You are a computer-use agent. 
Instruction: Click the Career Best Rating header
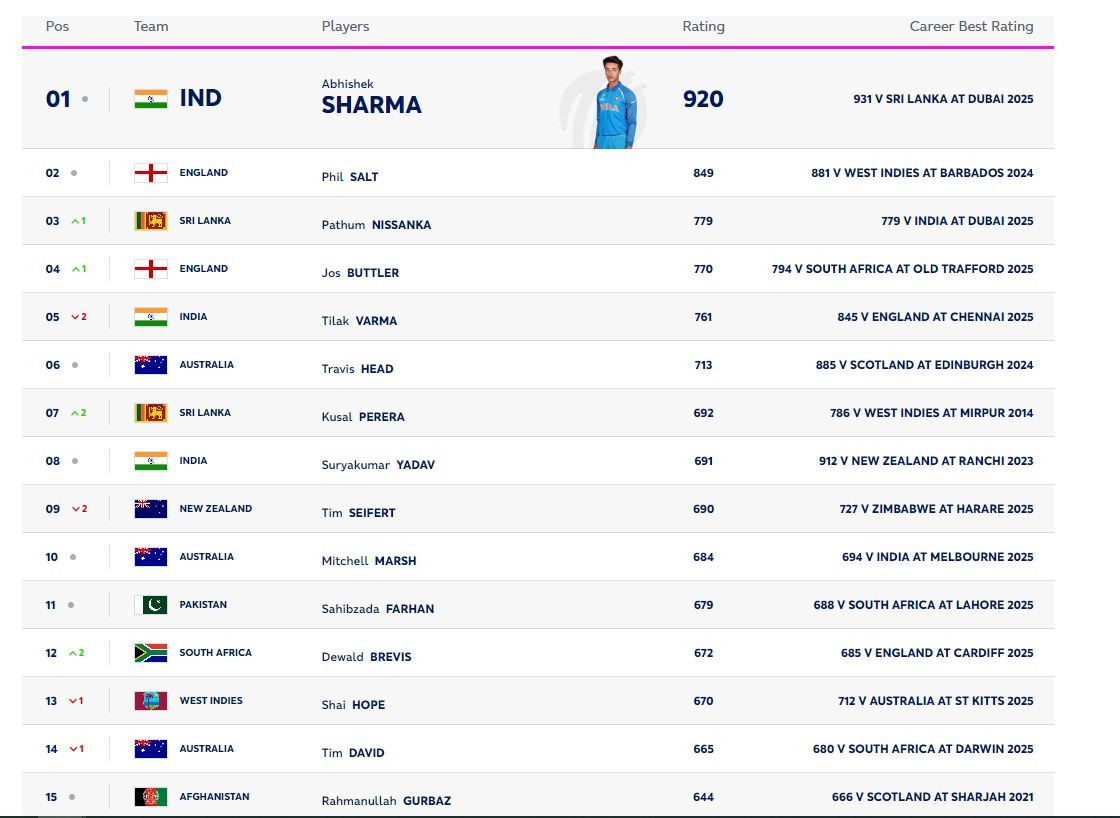[971, 27]
